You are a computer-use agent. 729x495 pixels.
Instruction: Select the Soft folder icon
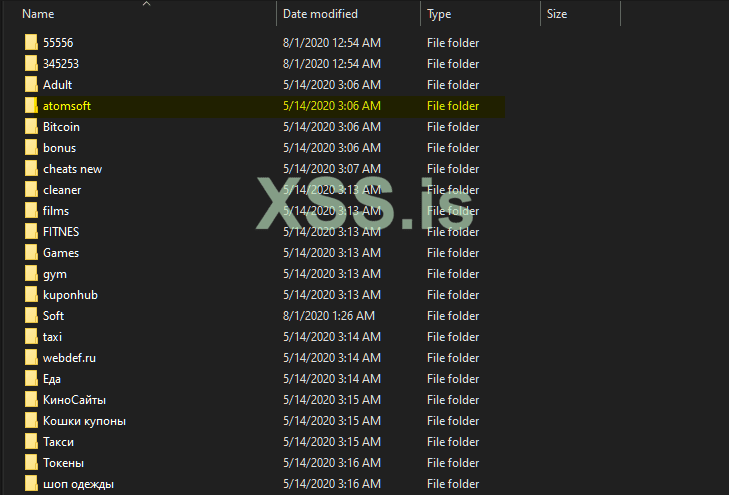click(32, 316)
